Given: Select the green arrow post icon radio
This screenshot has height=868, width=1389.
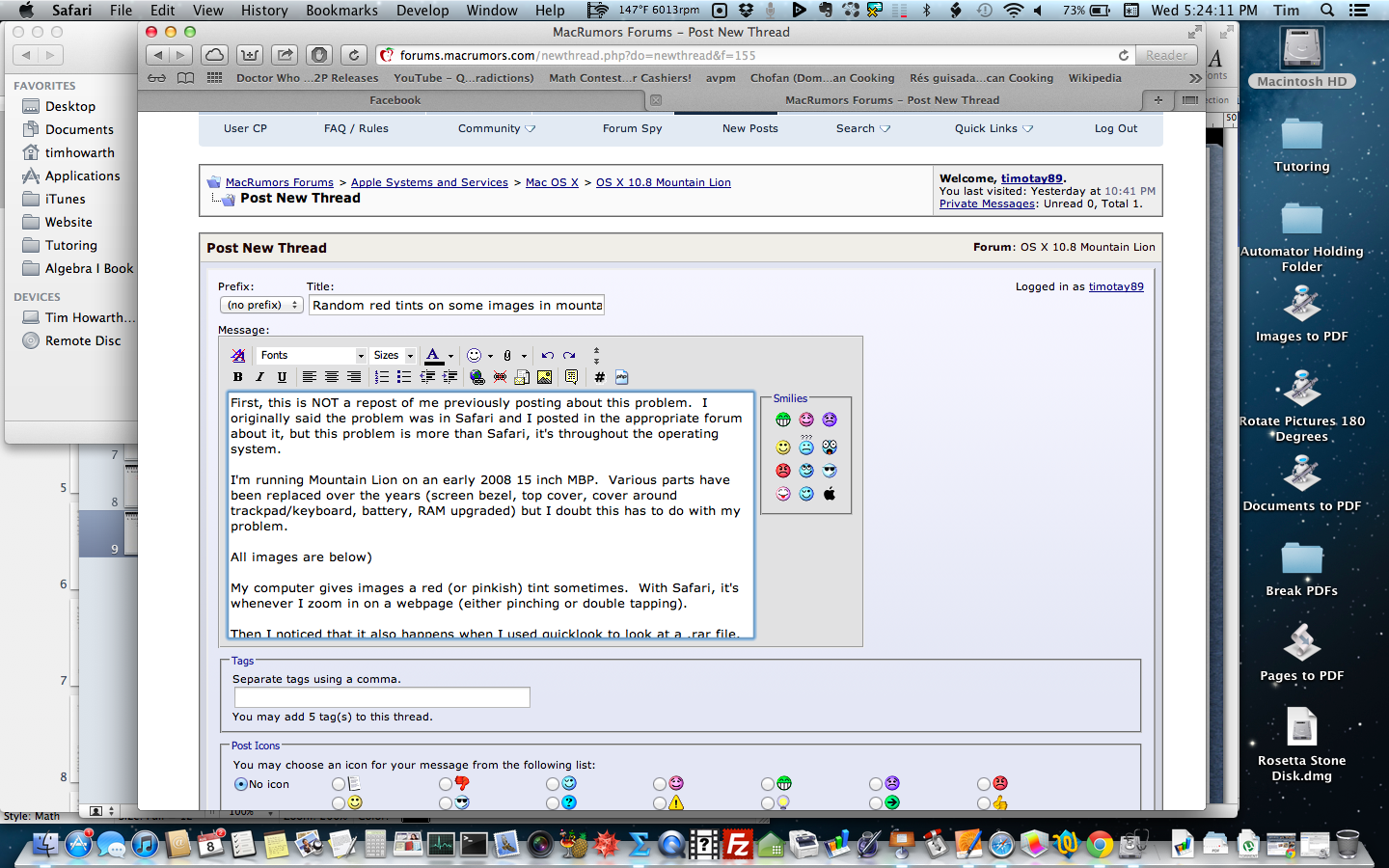Looking at the screenshot, I should pos(876,802).
